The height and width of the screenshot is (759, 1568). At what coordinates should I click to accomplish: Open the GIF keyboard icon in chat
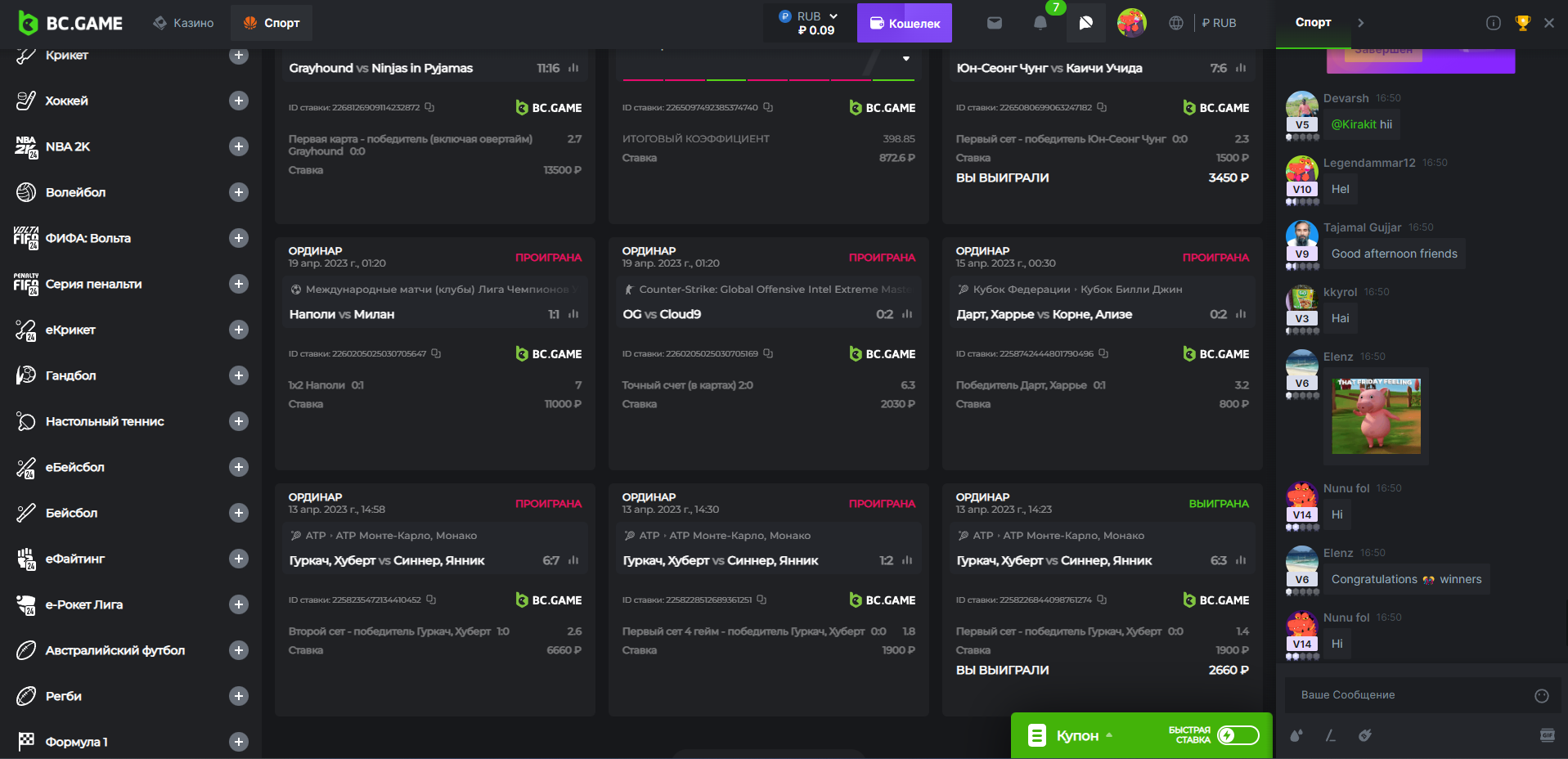(1548, 735)
